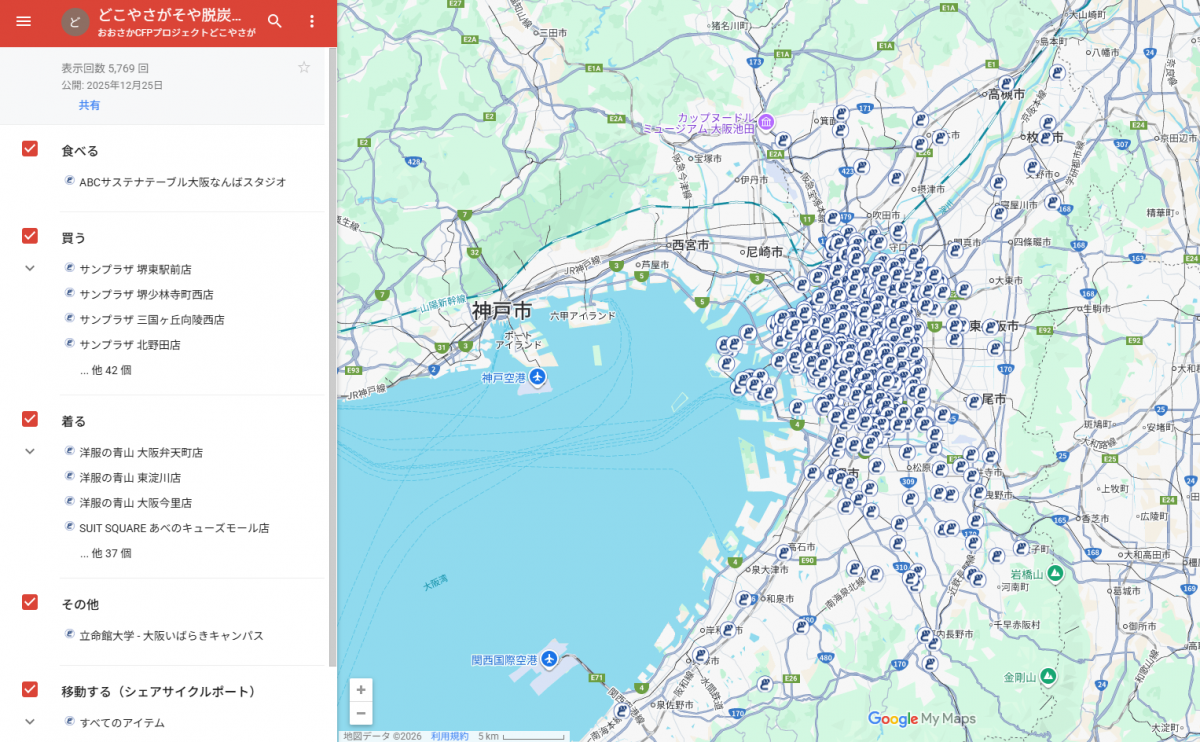Screen dimensions: 1200x742
Task: Uncheck the 食べる layer checkbox
Action: click(30, 149)
